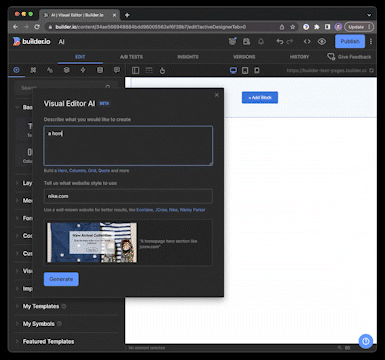The image size is (385, 360).
Task: Open the HISTORY tab
Action: click(299, 57)
